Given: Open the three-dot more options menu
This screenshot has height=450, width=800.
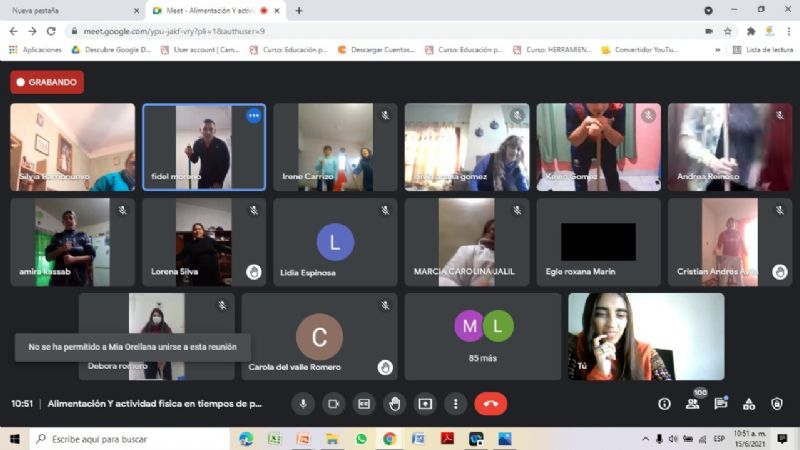Looking at the screenshot, I should (x=455, y=404).
